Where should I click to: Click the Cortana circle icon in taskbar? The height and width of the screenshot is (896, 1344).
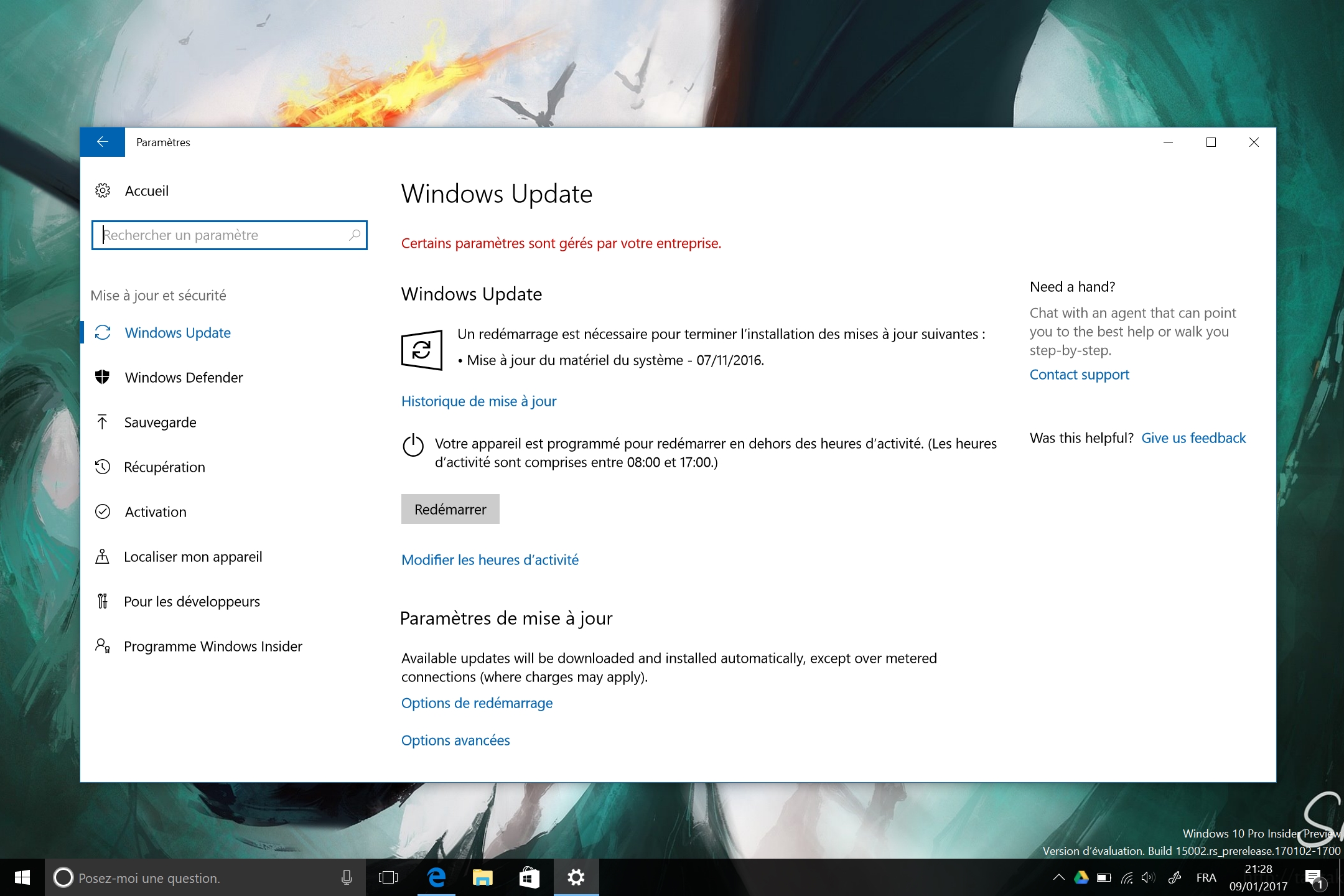(63, 878)
